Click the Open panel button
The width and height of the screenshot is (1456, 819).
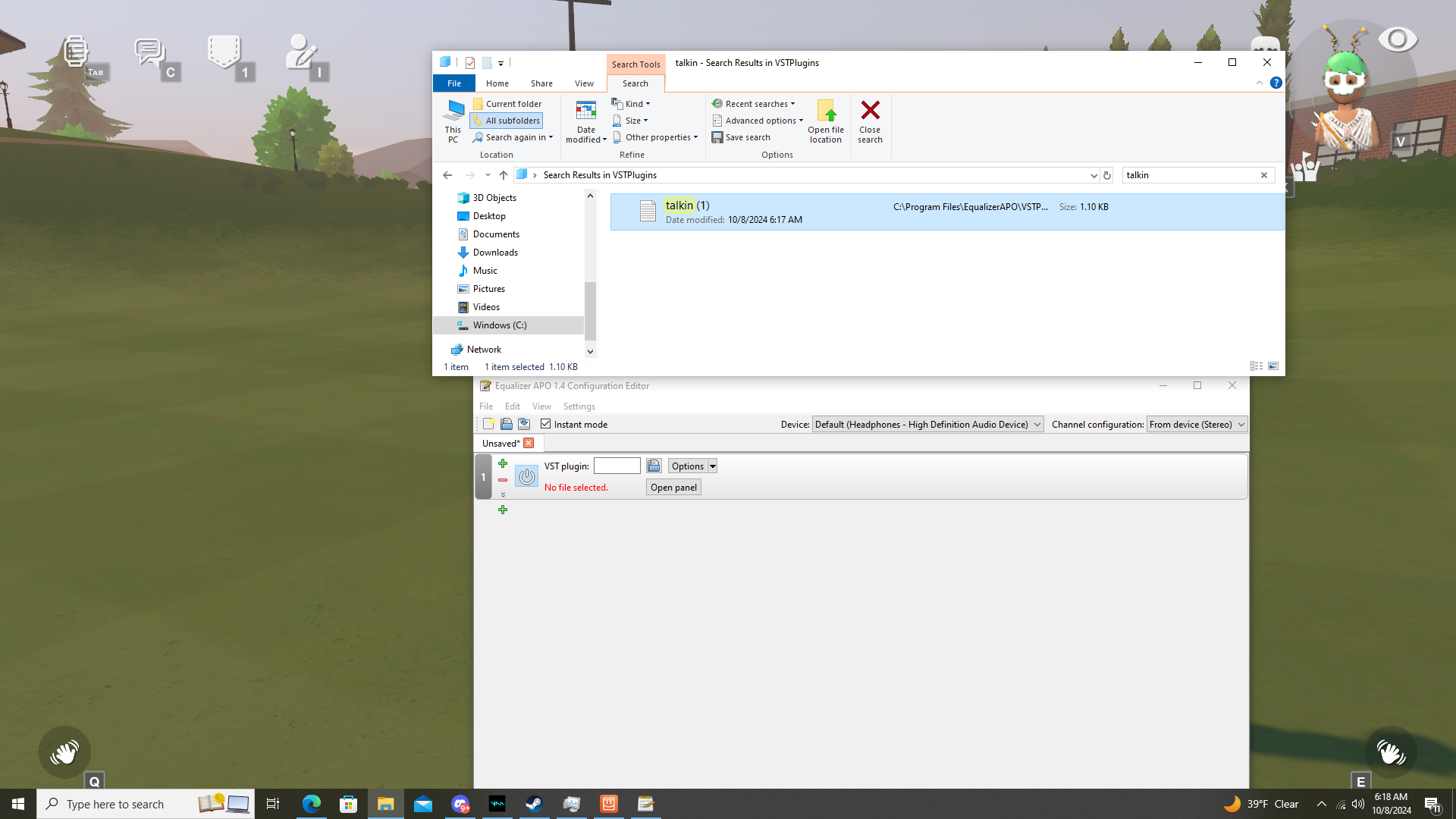point(673,488)
